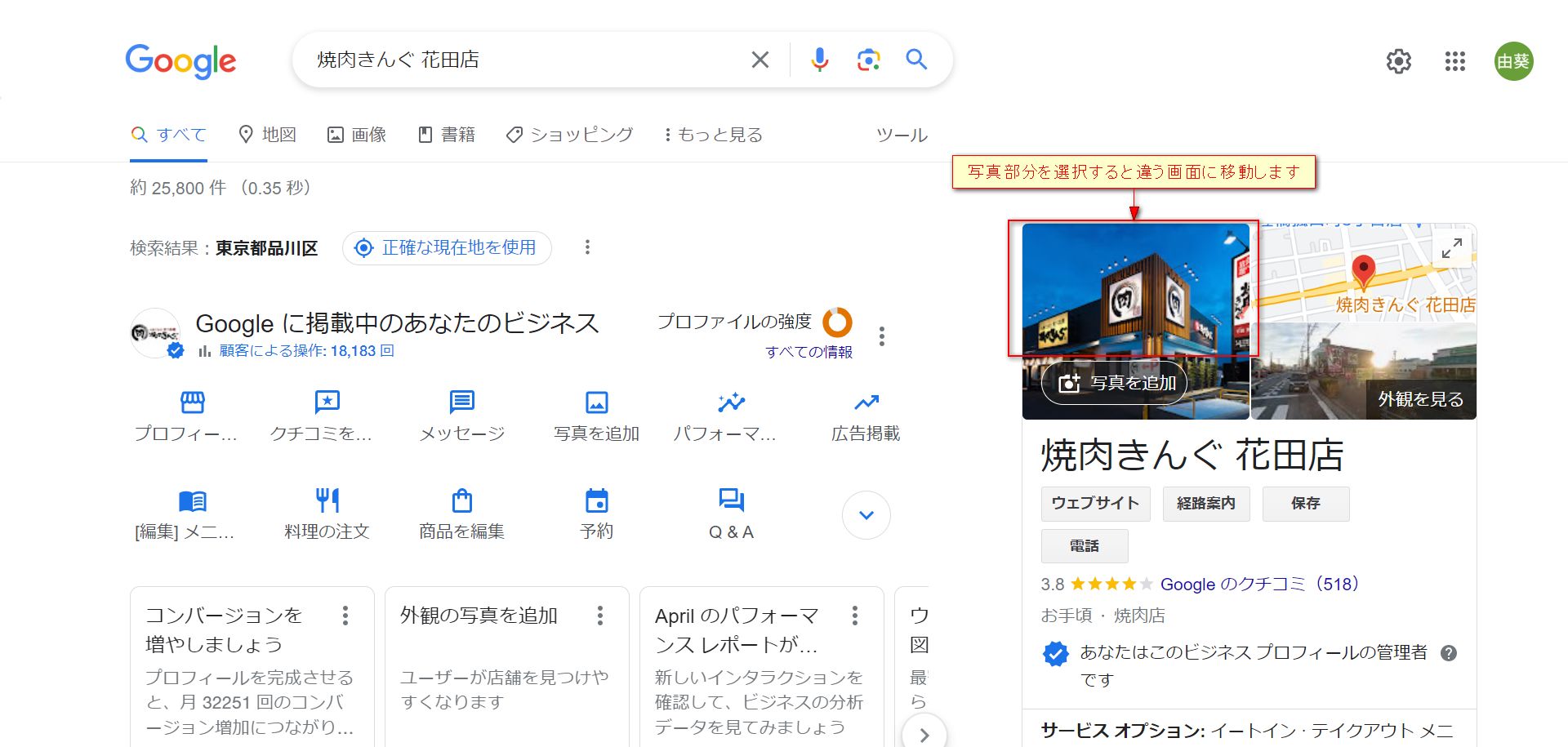Click the 写真を追加 button on the photo
Image resolution: width=1568 pixels, height=747 pixels.
1114,383
